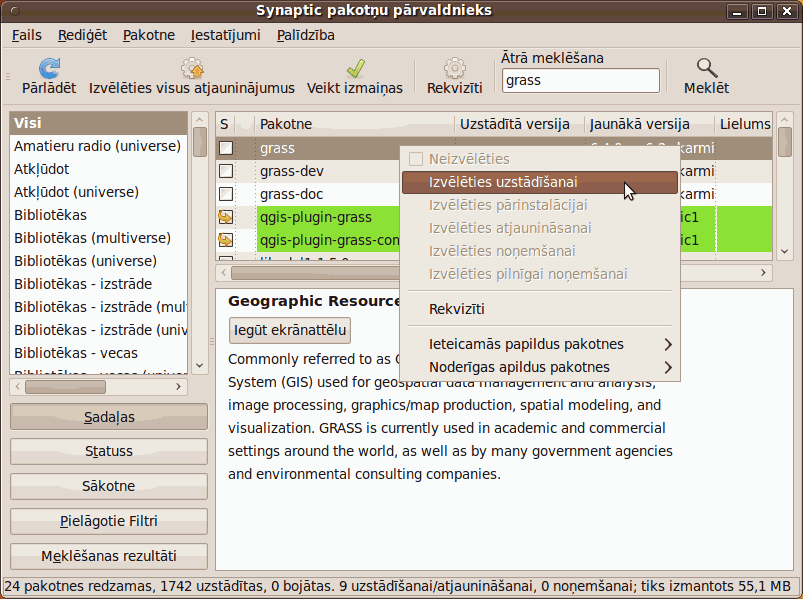The width and height of the screenshot is (803, 599).
Task: Select Bibliotēkas (universe) section
Action: 98,262
